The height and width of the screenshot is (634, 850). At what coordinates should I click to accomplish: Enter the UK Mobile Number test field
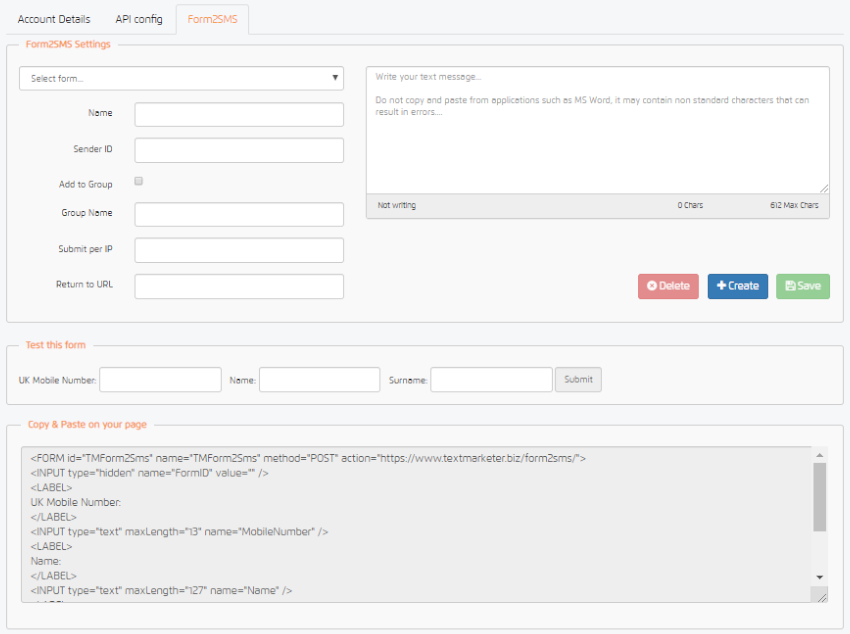tap(160, 380)
